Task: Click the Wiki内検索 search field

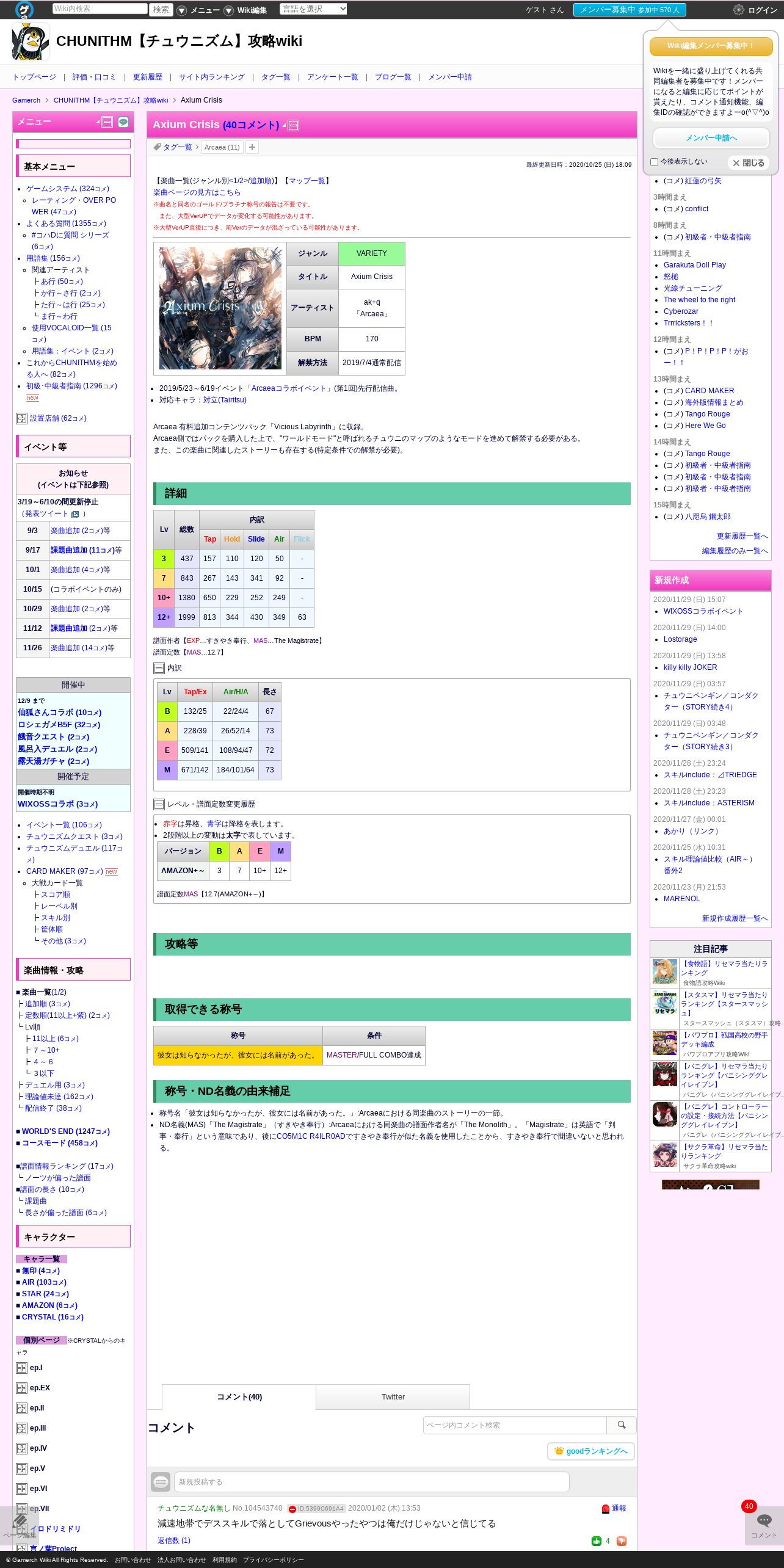Action: (100, 9)
